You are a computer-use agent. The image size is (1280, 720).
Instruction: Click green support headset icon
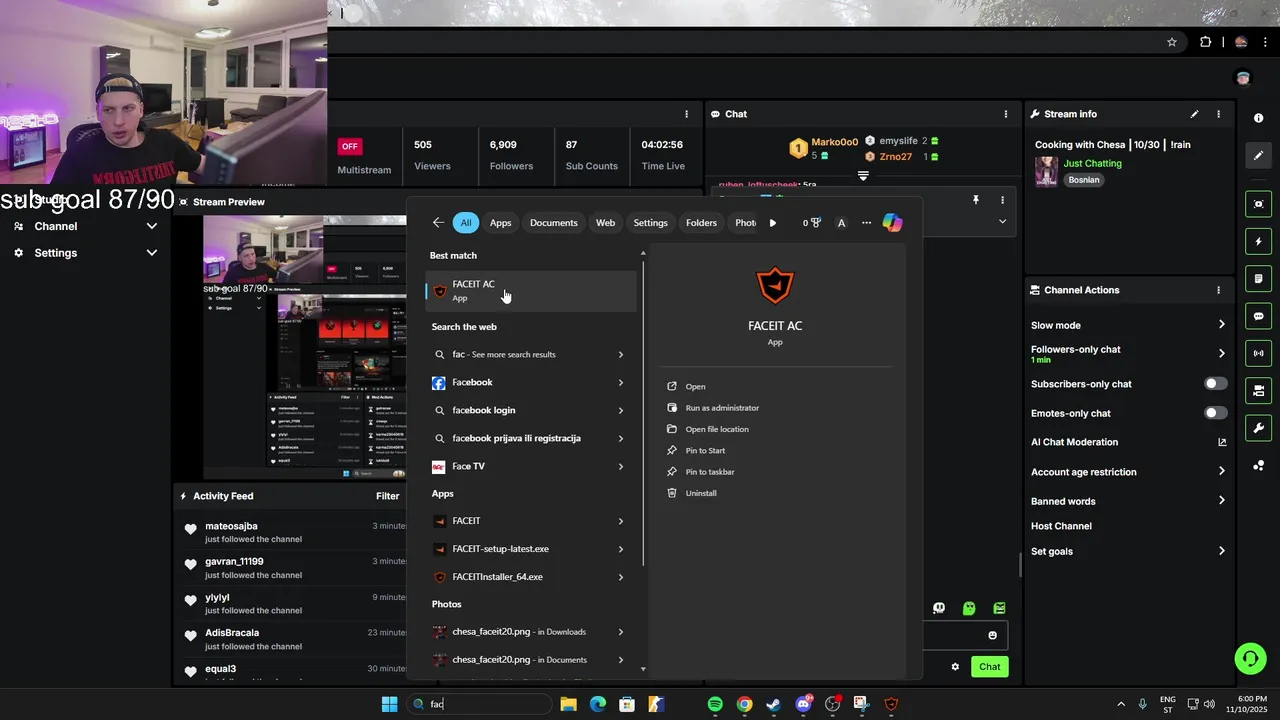(1250, 658)
